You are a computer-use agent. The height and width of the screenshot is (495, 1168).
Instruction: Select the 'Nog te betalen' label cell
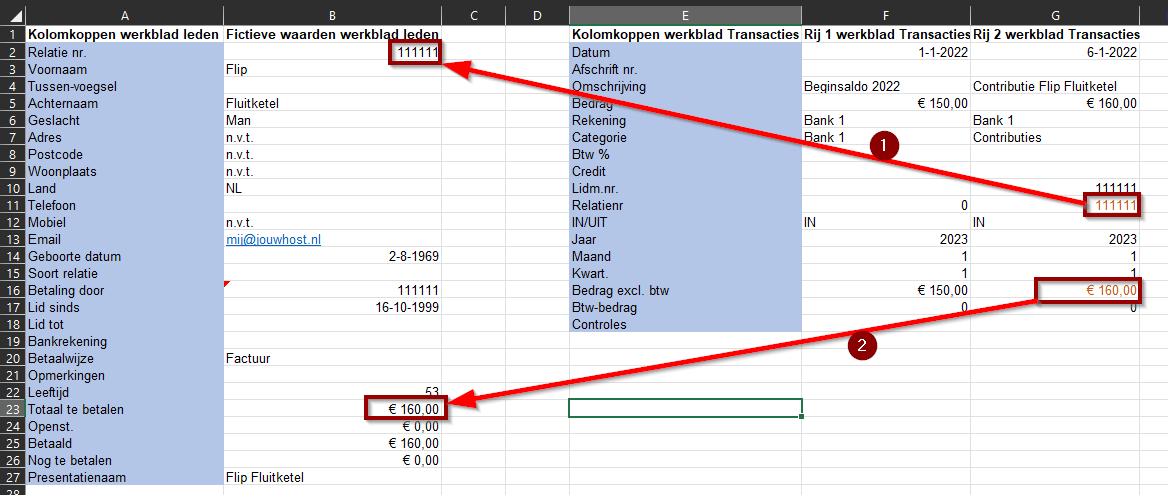[124, 459]
